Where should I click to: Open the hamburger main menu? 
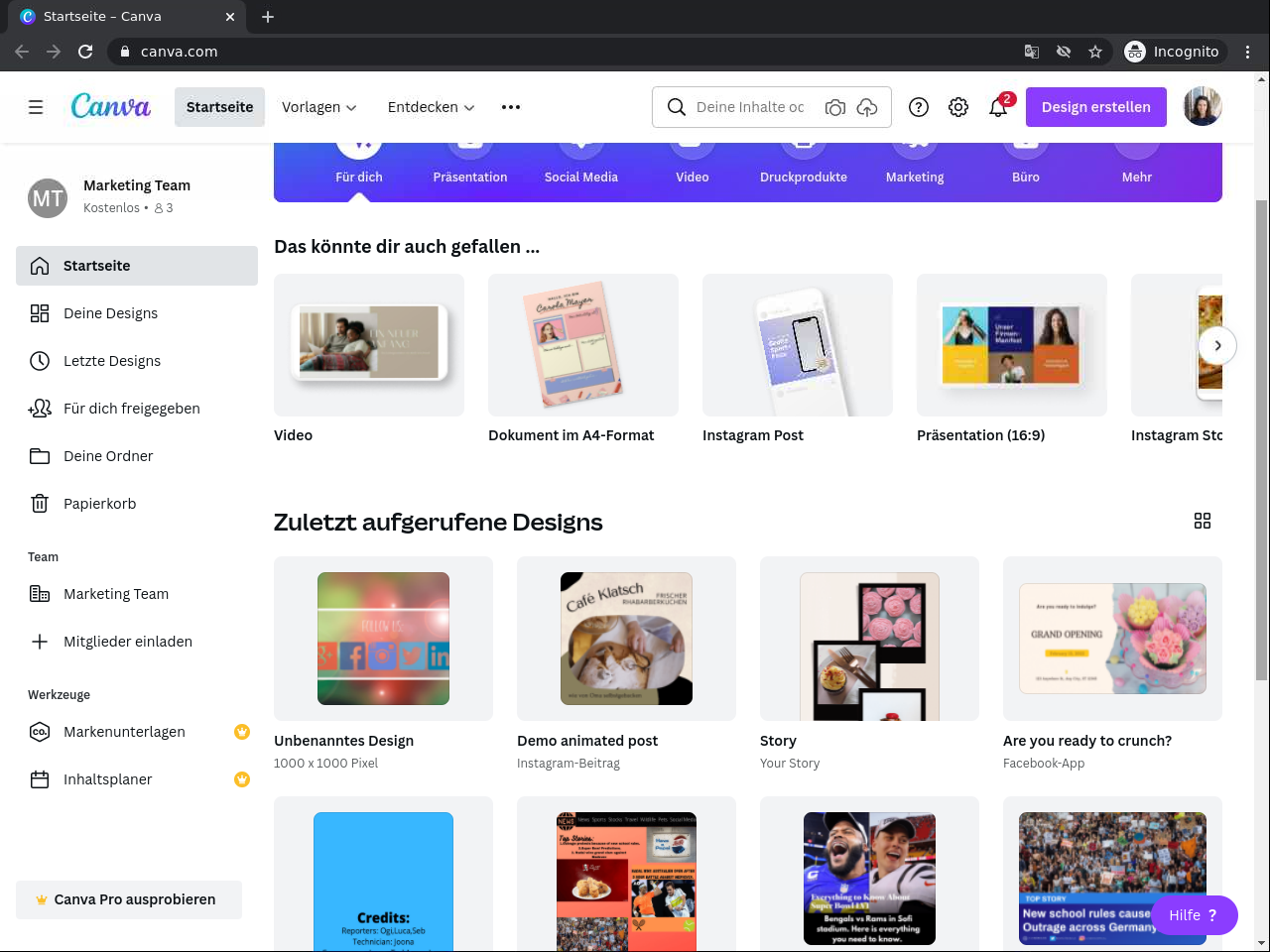(x=36, y=107)
